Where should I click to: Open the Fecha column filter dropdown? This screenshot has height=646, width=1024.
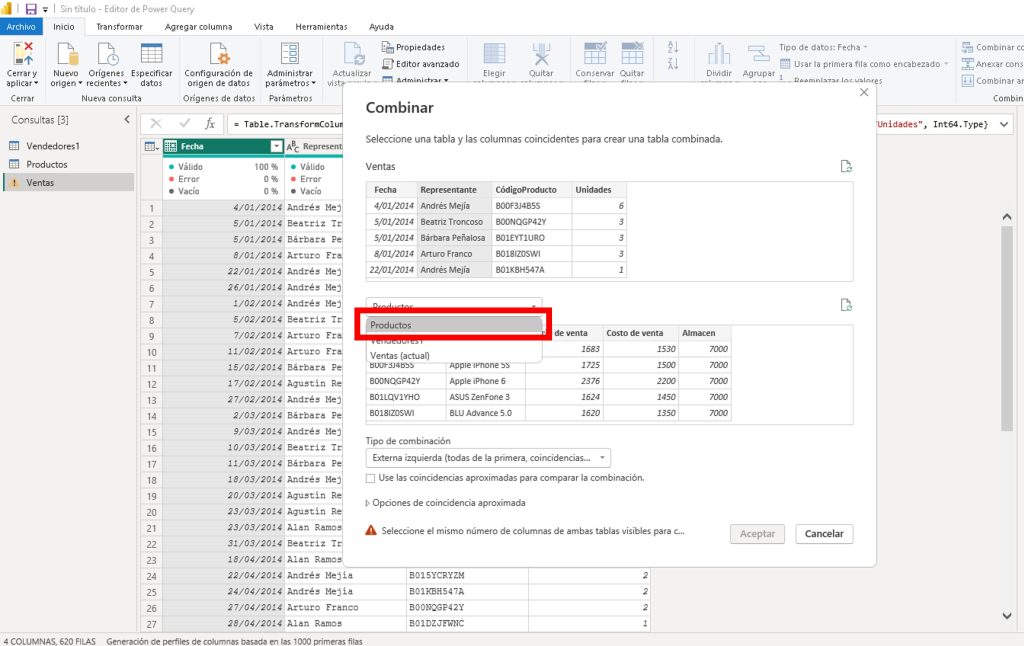275,146
